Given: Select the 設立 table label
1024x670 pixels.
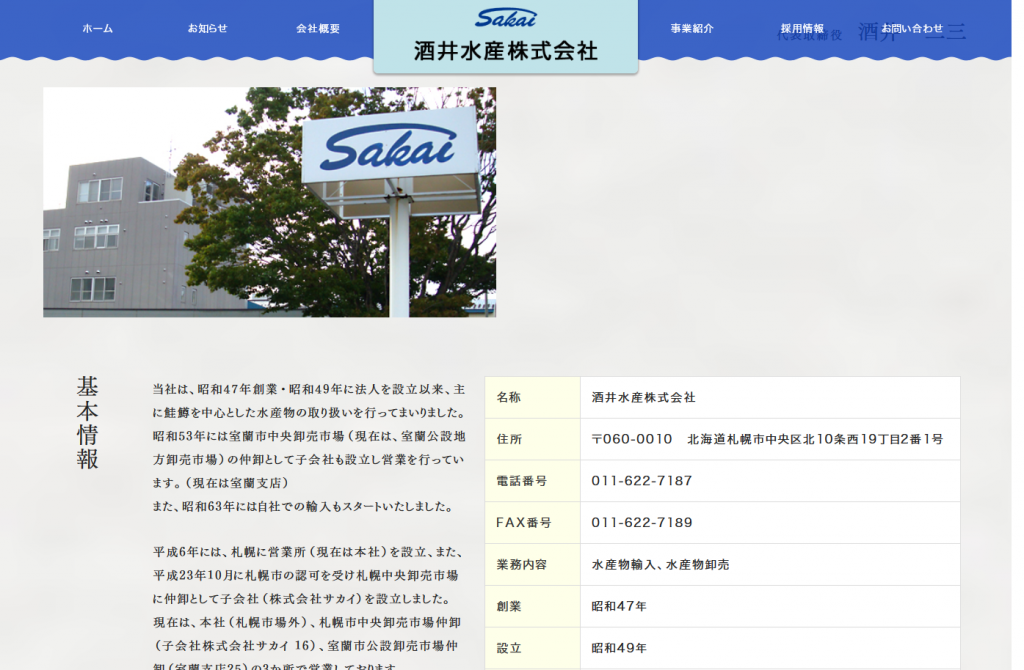Looking at the screenshot, I should (509, 648).
